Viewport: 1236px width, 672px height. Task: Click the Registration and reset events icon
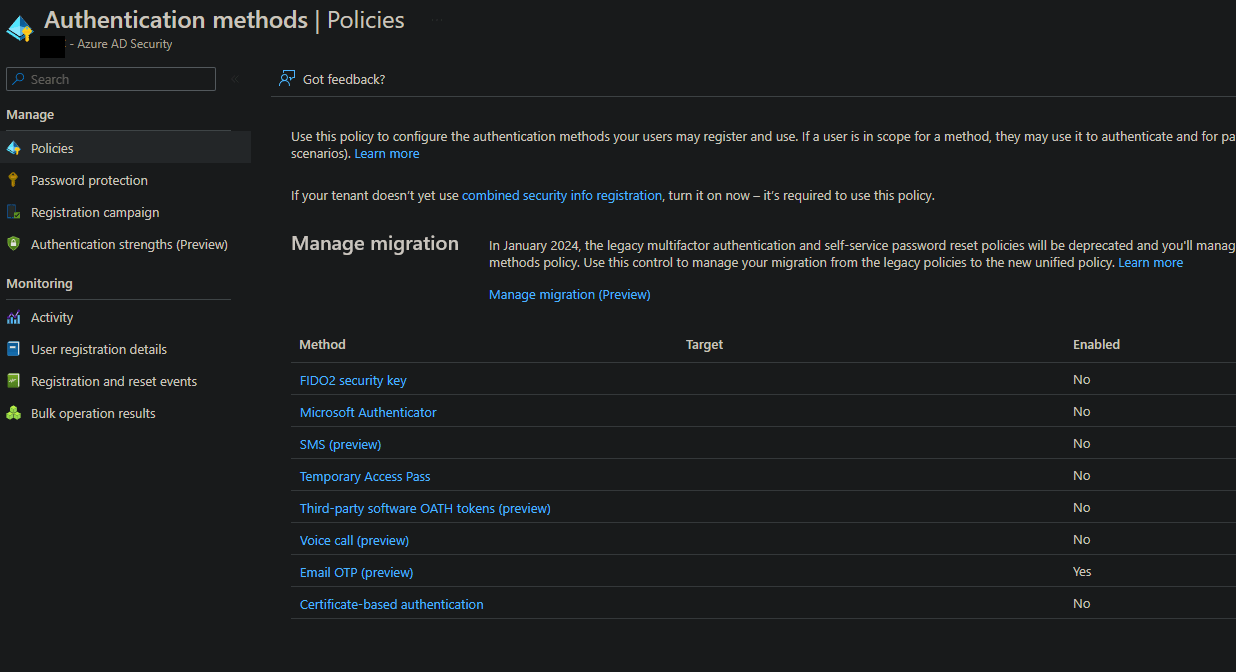(13, 381)
